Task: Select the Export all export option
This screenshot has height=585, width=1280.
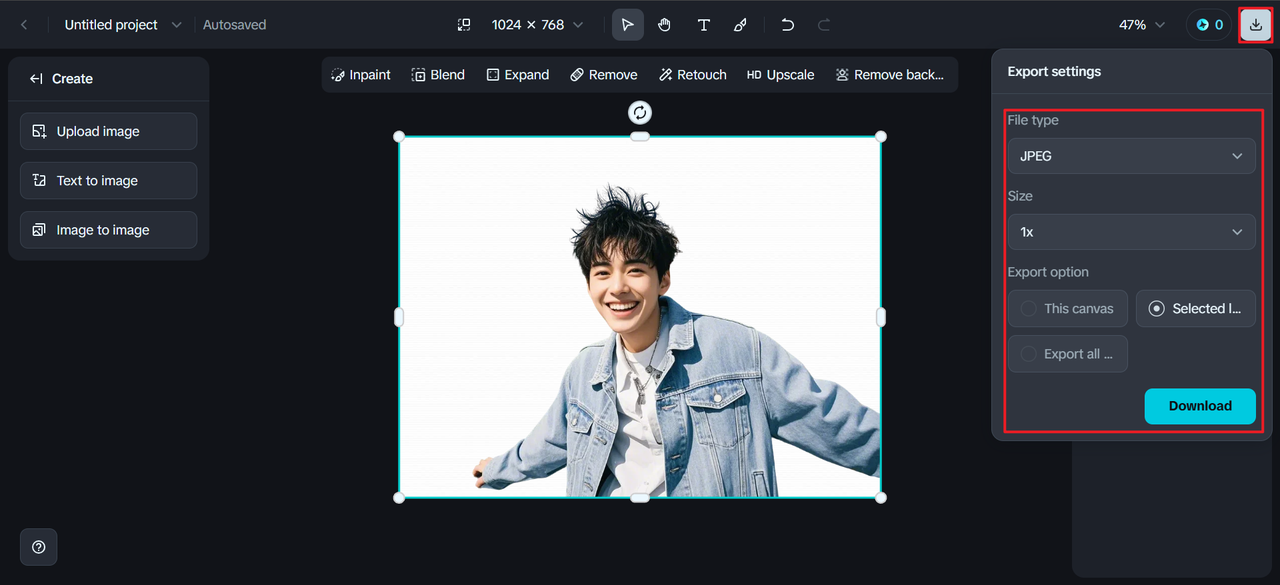Action: tap(1068, 354)
